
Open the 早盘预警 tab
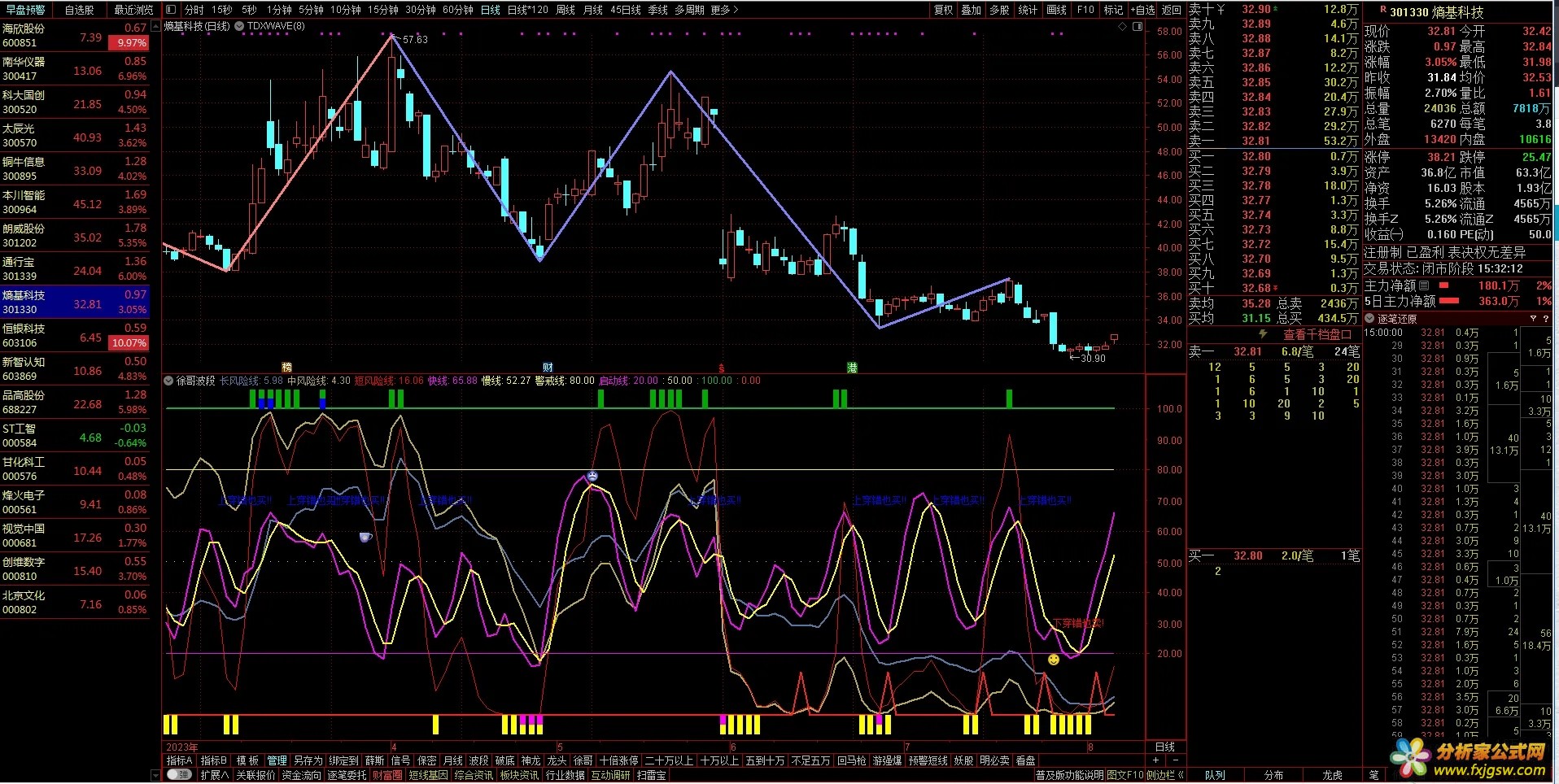(25, 10)
